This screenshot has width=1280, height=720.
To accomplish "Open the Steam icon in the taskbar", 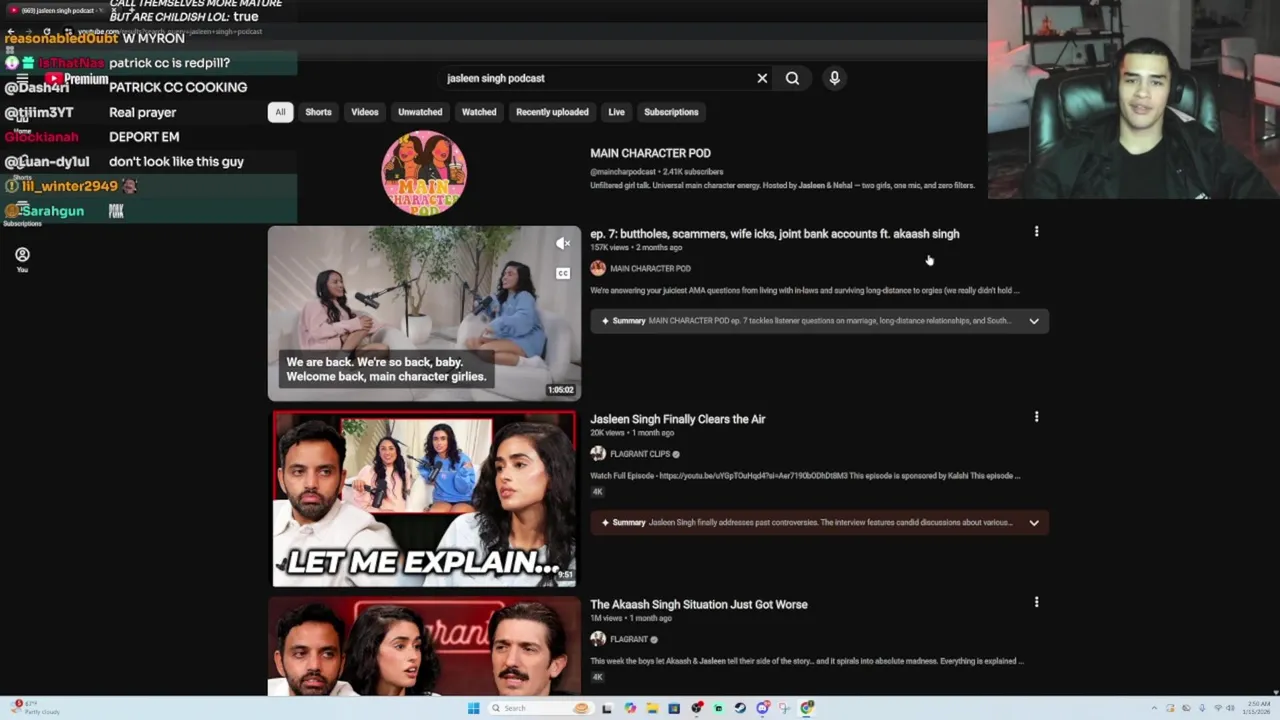I will click(x=740, y=708).
